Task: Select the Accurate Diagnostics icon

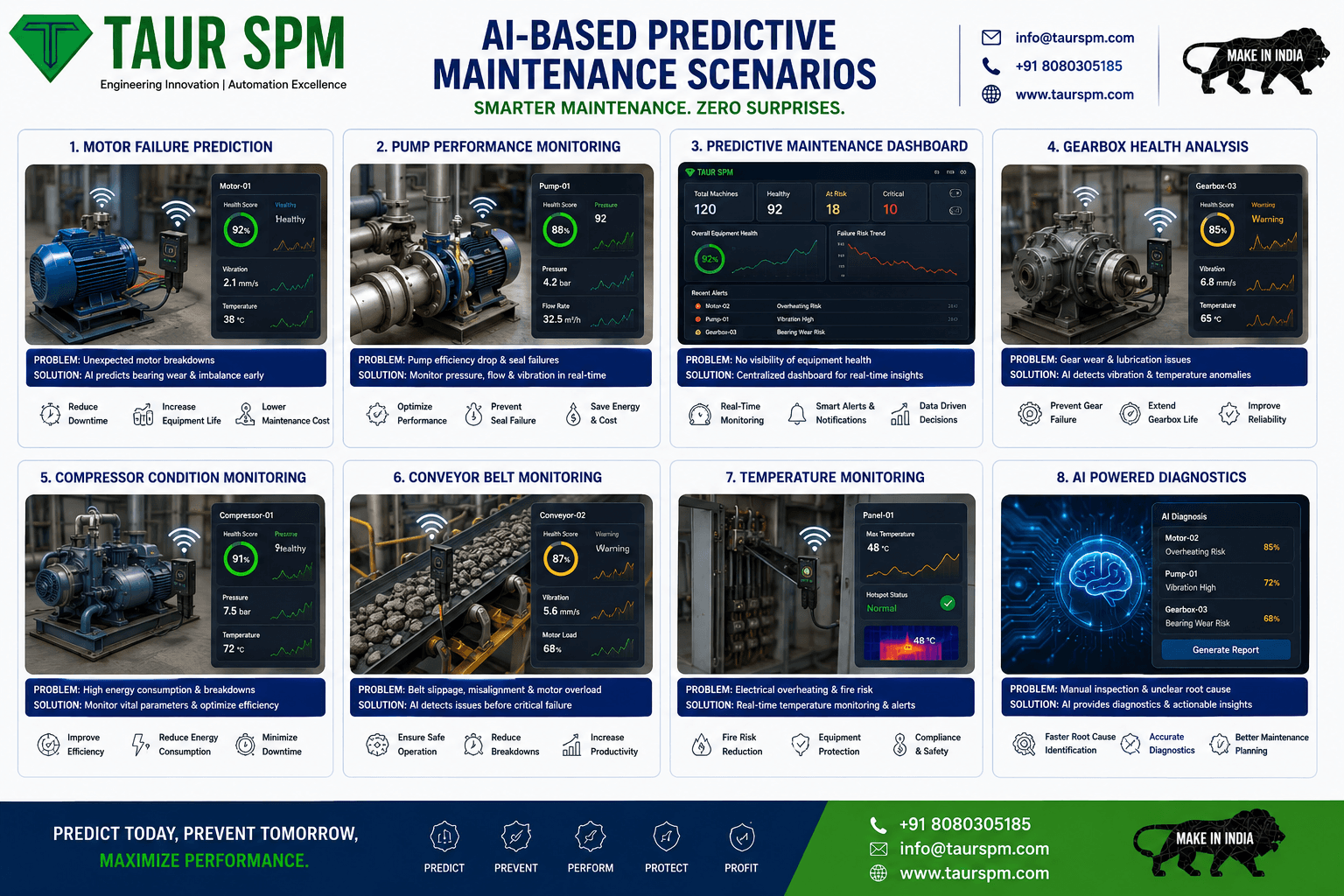Action: (x=1131, y=745)
